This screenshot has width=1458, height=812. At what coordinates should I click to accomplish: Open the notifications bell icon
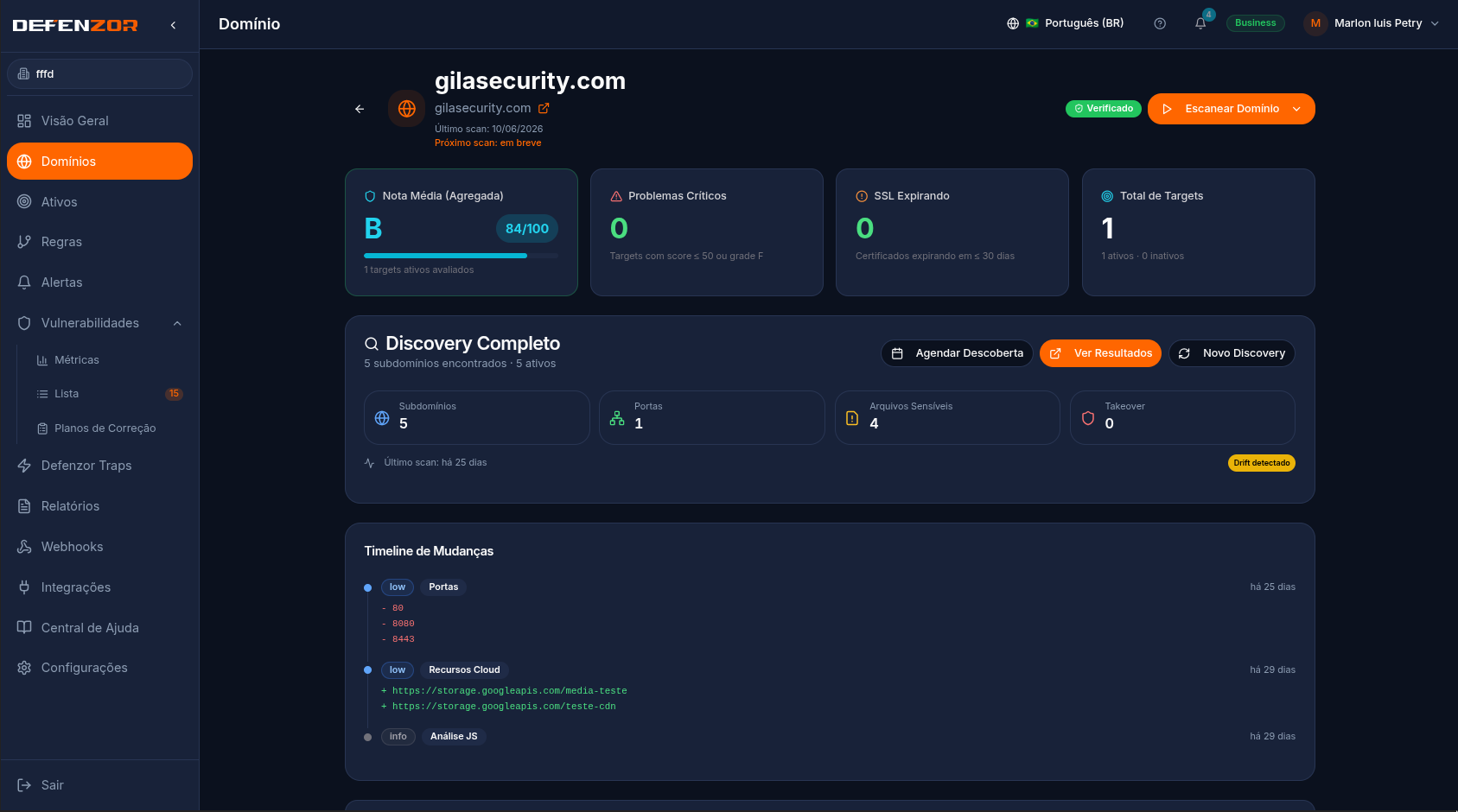1200,23
